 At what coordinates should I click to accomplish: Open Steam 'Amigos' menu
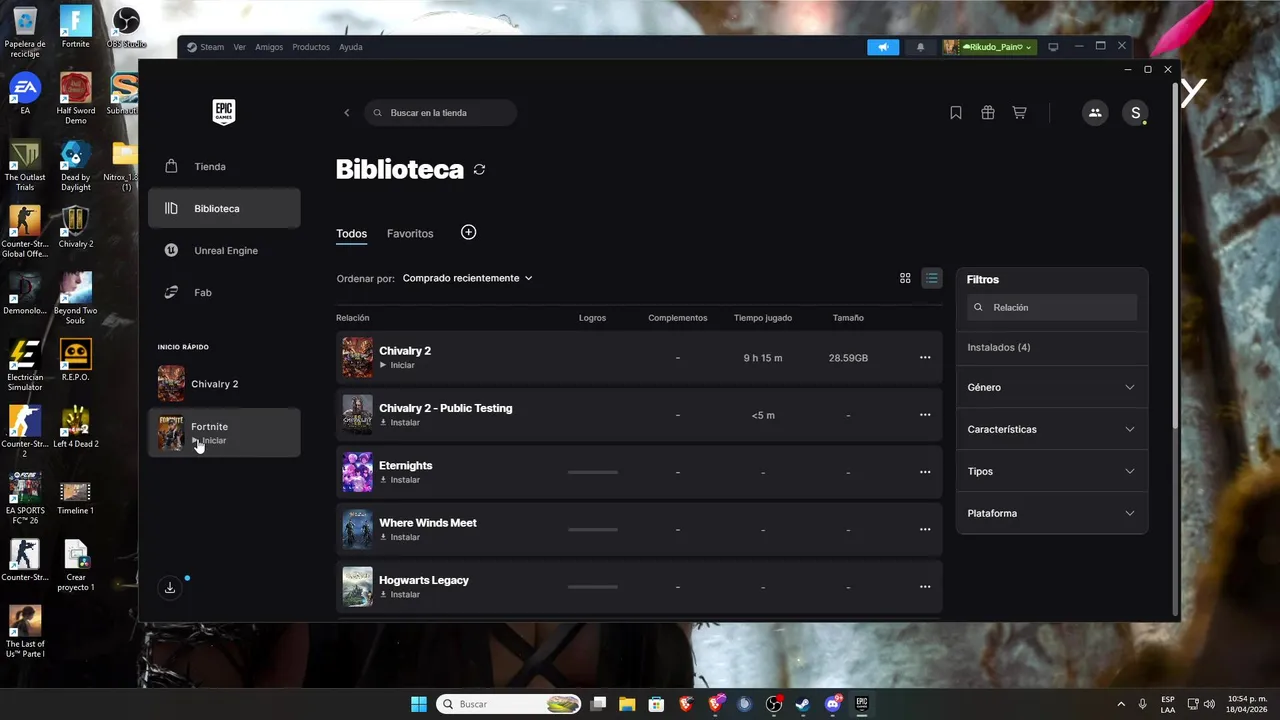point(269,47)
